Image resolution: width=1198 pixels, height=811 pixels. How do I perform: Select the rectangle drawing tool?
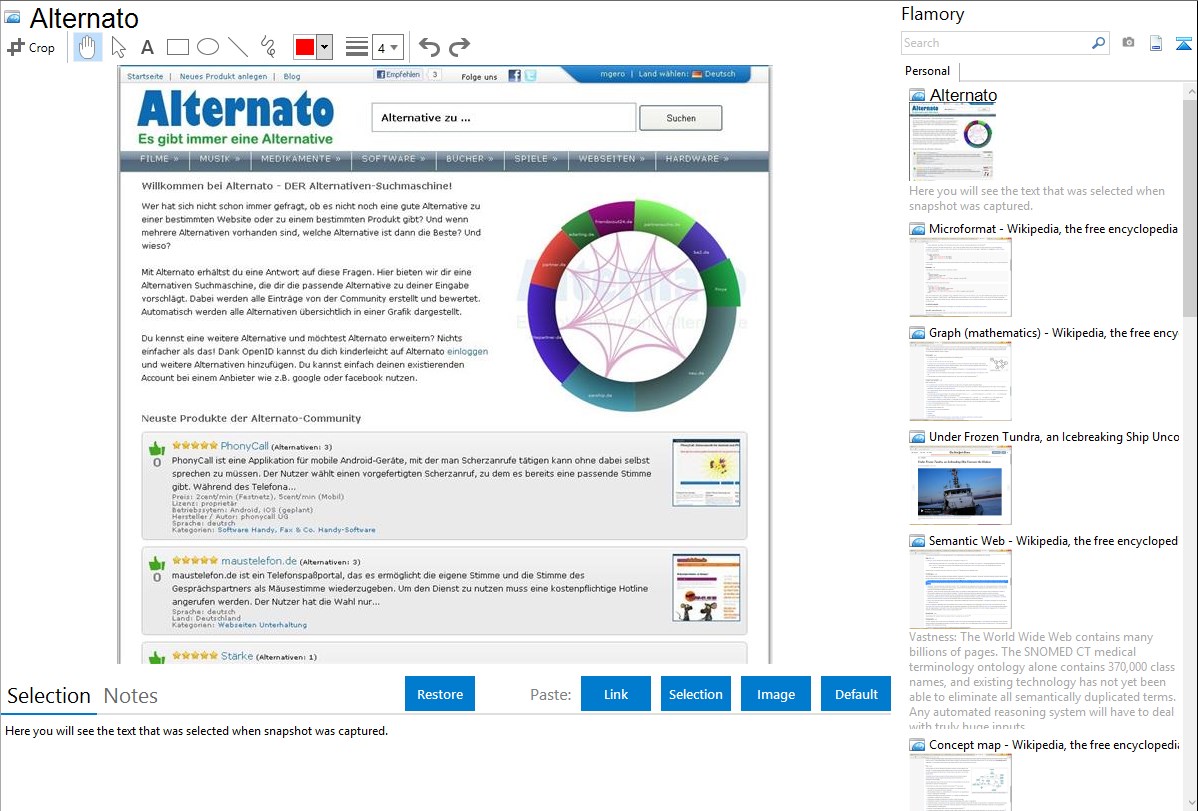[177, 47]
